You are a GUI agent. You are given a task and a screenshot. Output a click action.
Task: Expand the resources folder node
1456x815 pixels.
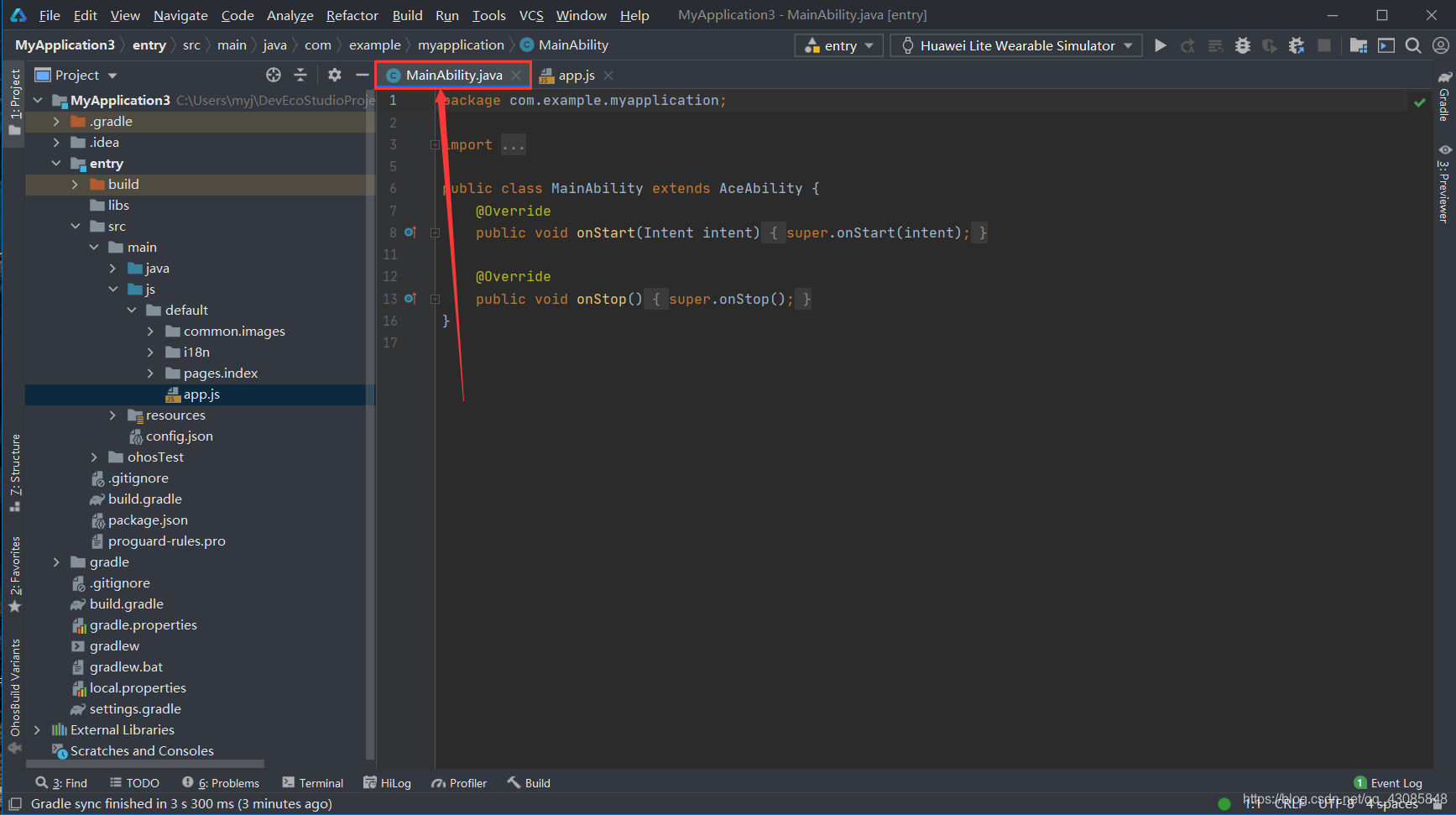click(x=112, y=415)
